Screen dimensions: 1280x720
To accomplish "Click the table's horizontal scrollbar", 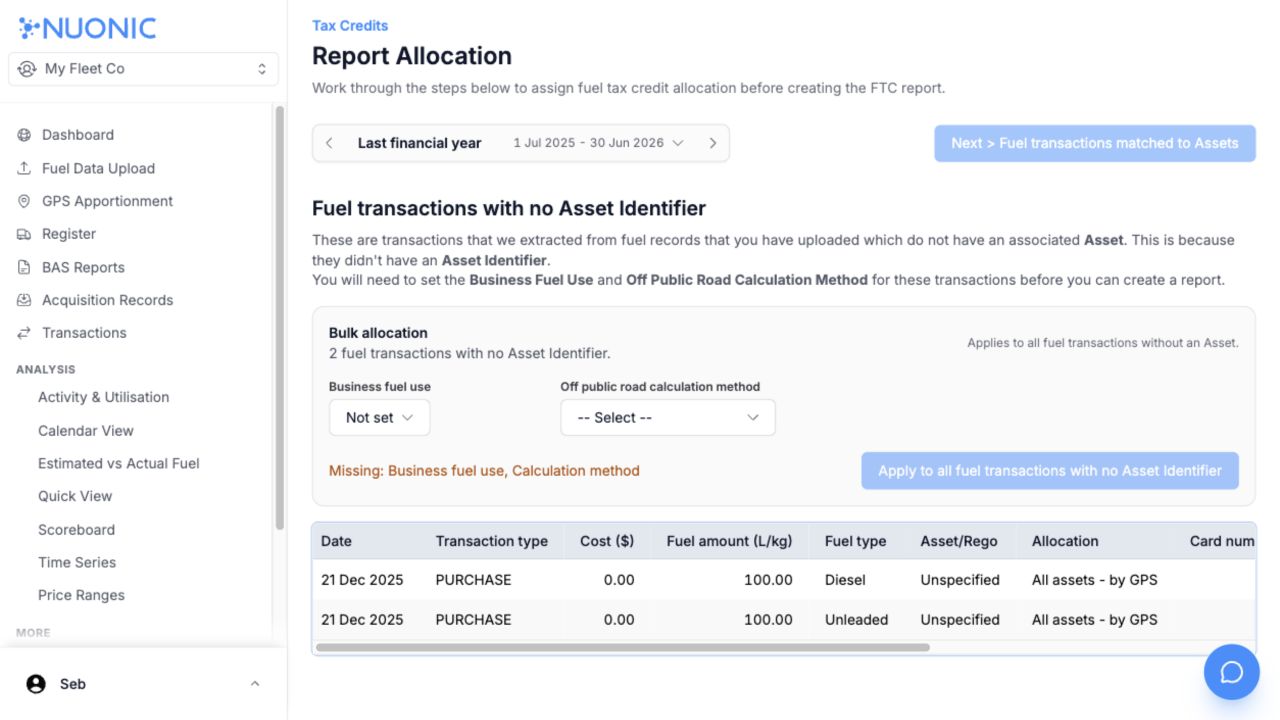I will pos(622,648).
